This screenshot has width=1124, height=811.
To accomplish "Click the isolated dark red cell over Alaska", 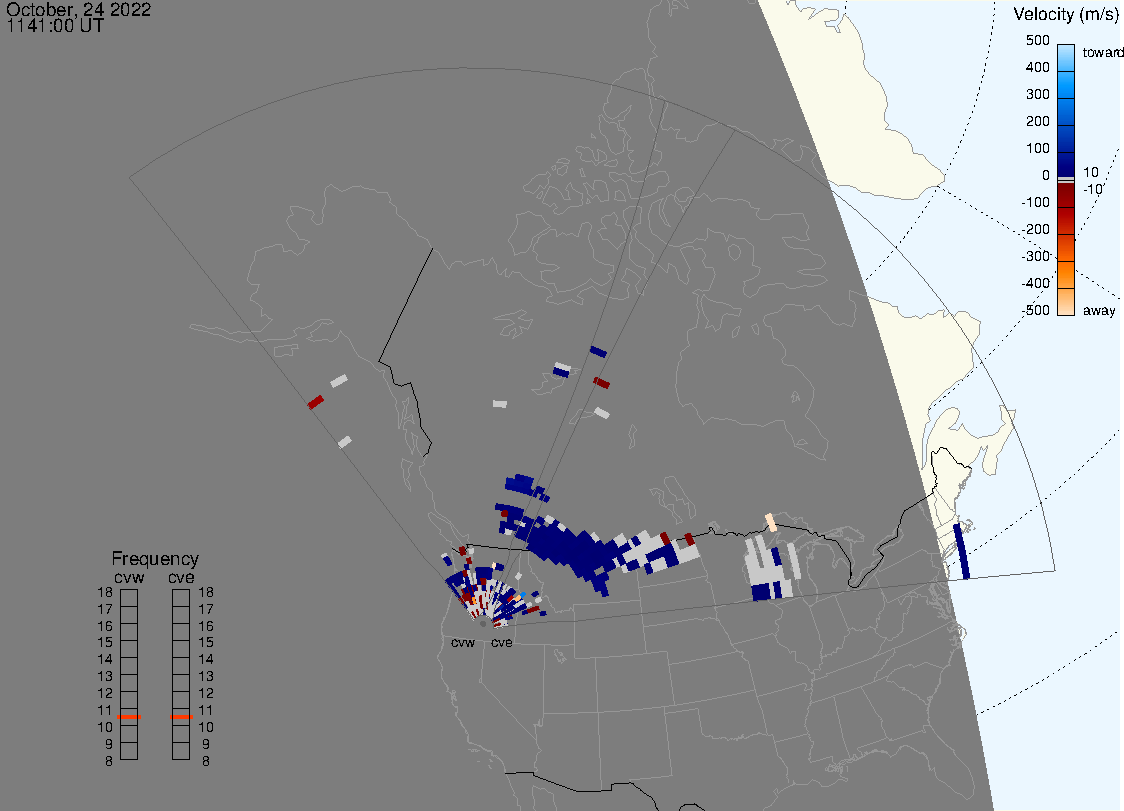I will tap(315, 402).
